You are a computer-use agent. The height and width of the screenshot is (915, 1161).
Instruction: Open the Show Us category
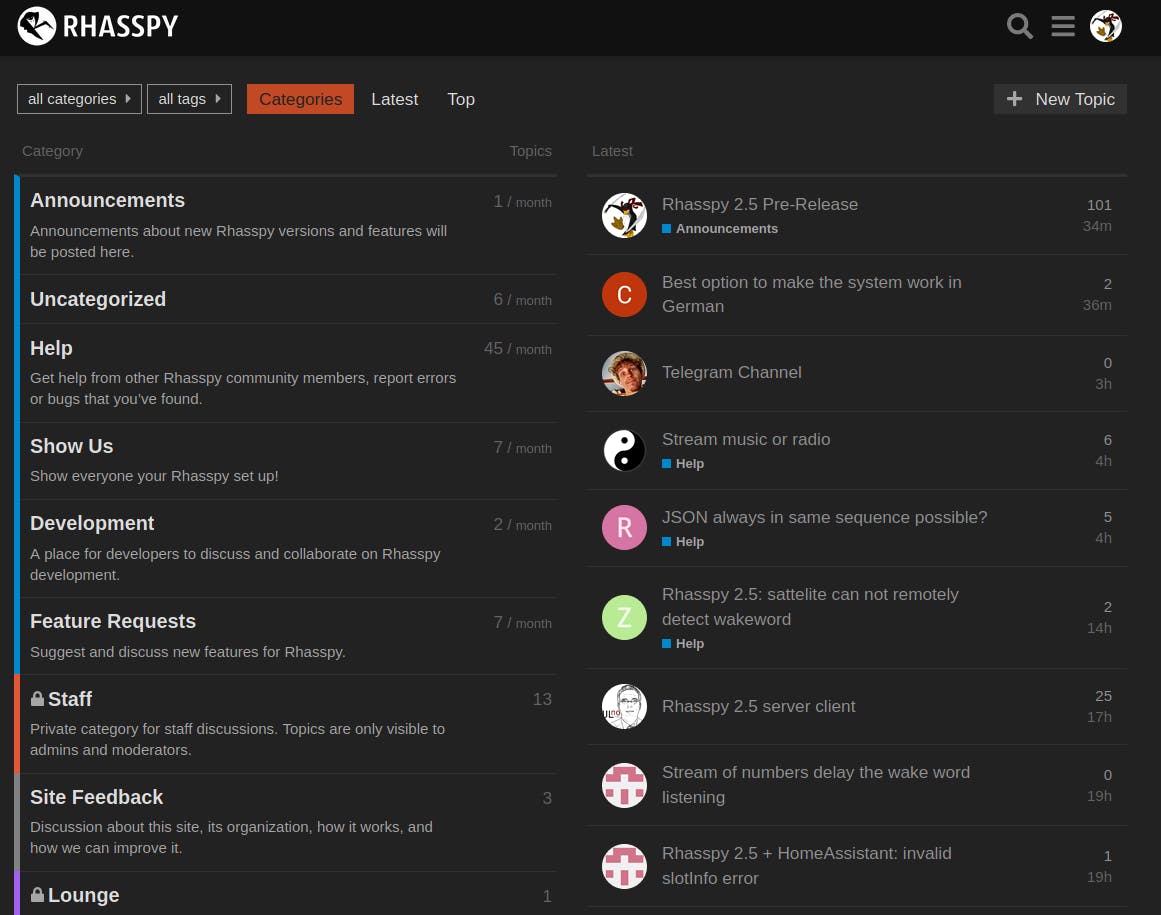(x=72, y=446)
